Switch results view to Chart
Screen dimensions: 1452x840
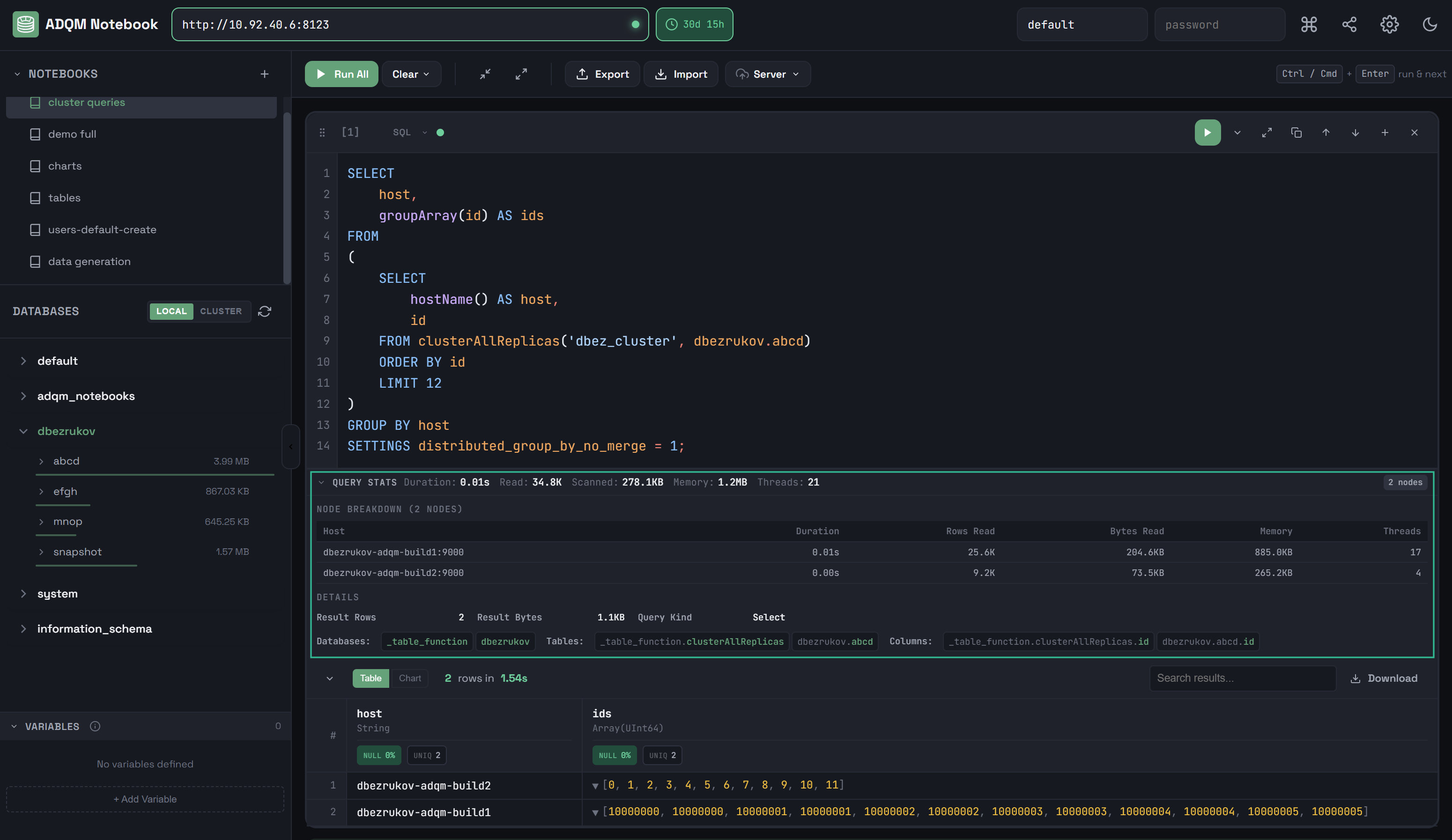[409, 678]
